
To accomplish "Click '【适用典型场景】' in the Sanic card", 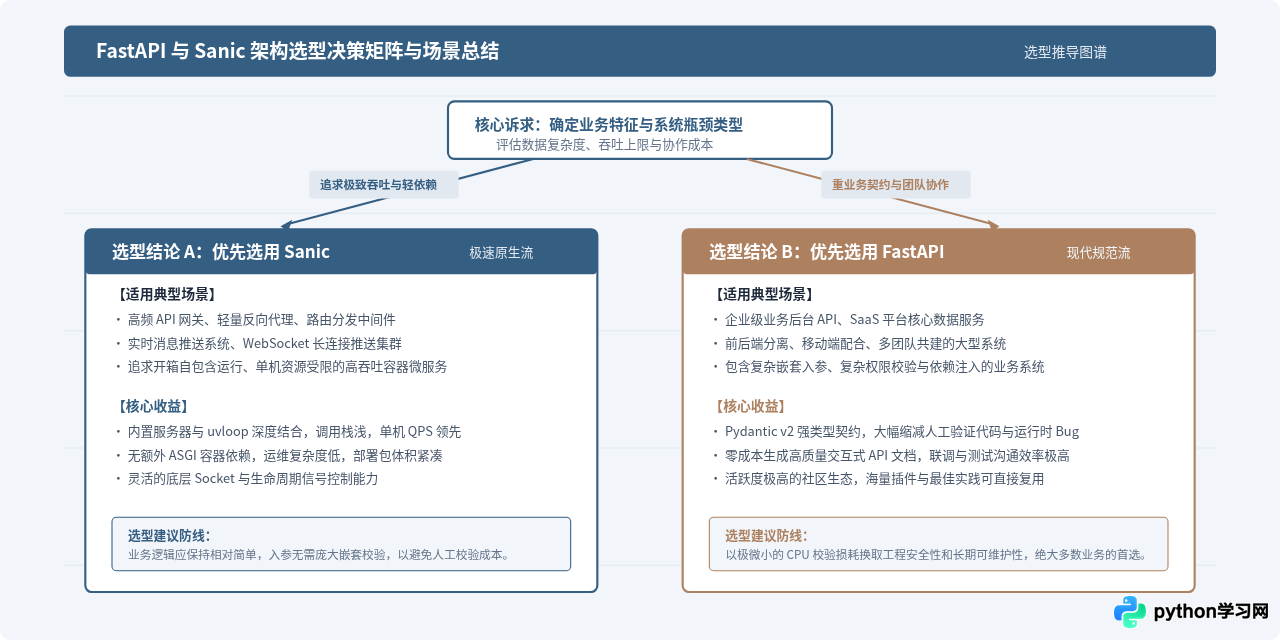I will (x=166, y=295).
